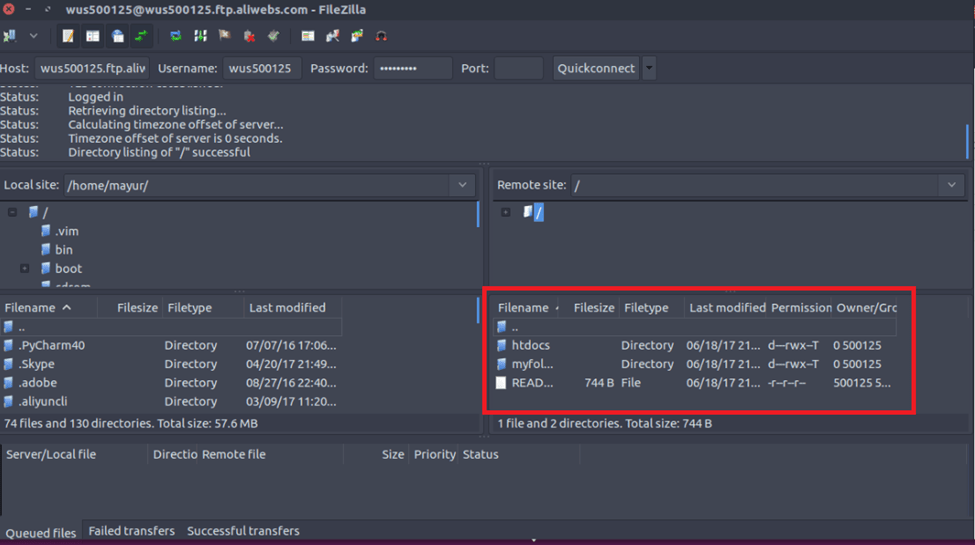
Task: Reconnect to the last server icon
Action: pyautogui.click(x=273, y=36)
